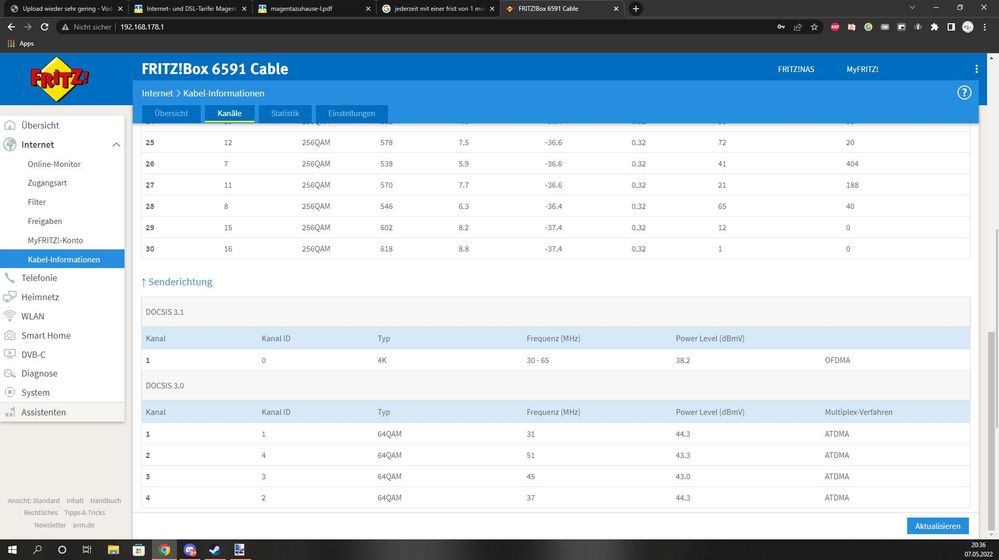Open the Tipps & Tricks footer link
This screenshot has height=560, width=999.
point(85,513)
